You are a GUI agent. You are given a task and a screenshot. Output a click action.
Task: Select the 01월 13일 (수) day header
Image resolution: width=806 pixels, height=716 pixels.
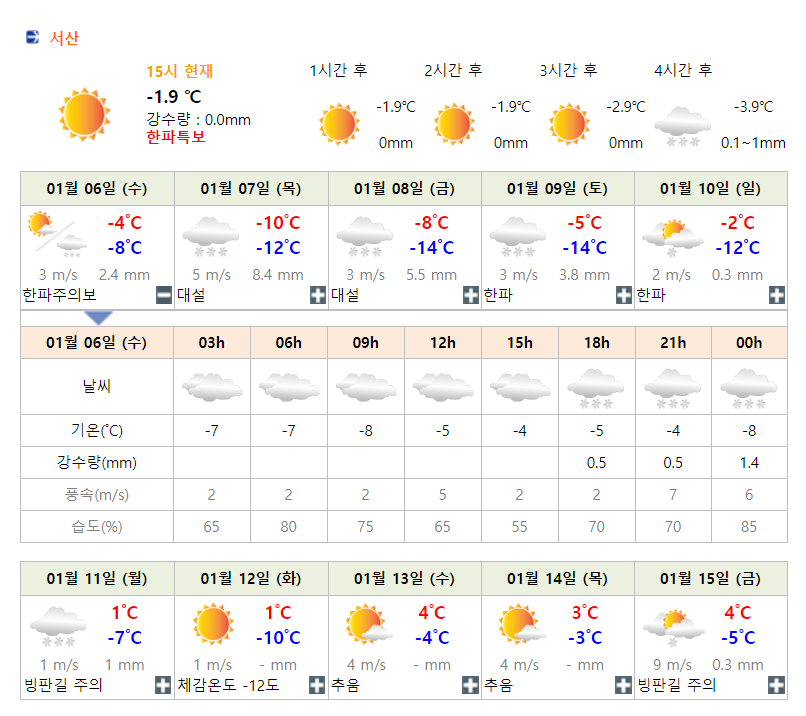pos(405,579)
